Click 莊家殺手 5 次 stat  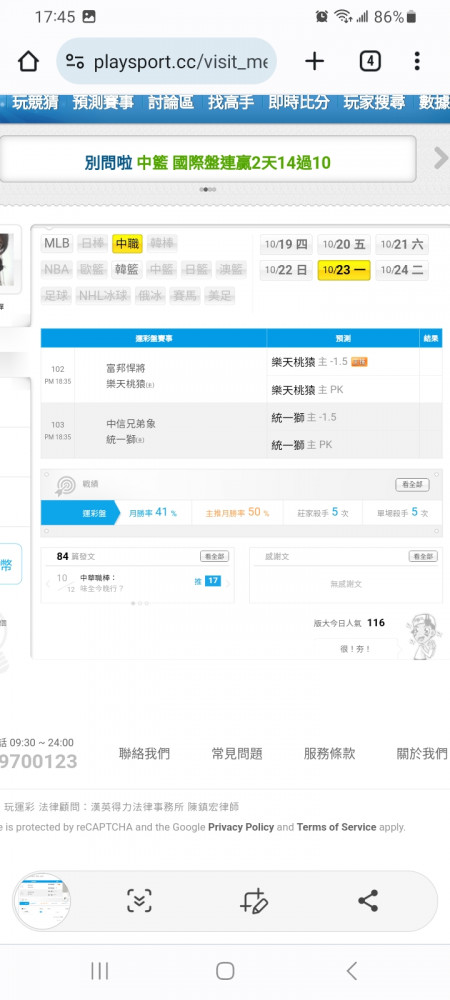click(x=323, y=513)
